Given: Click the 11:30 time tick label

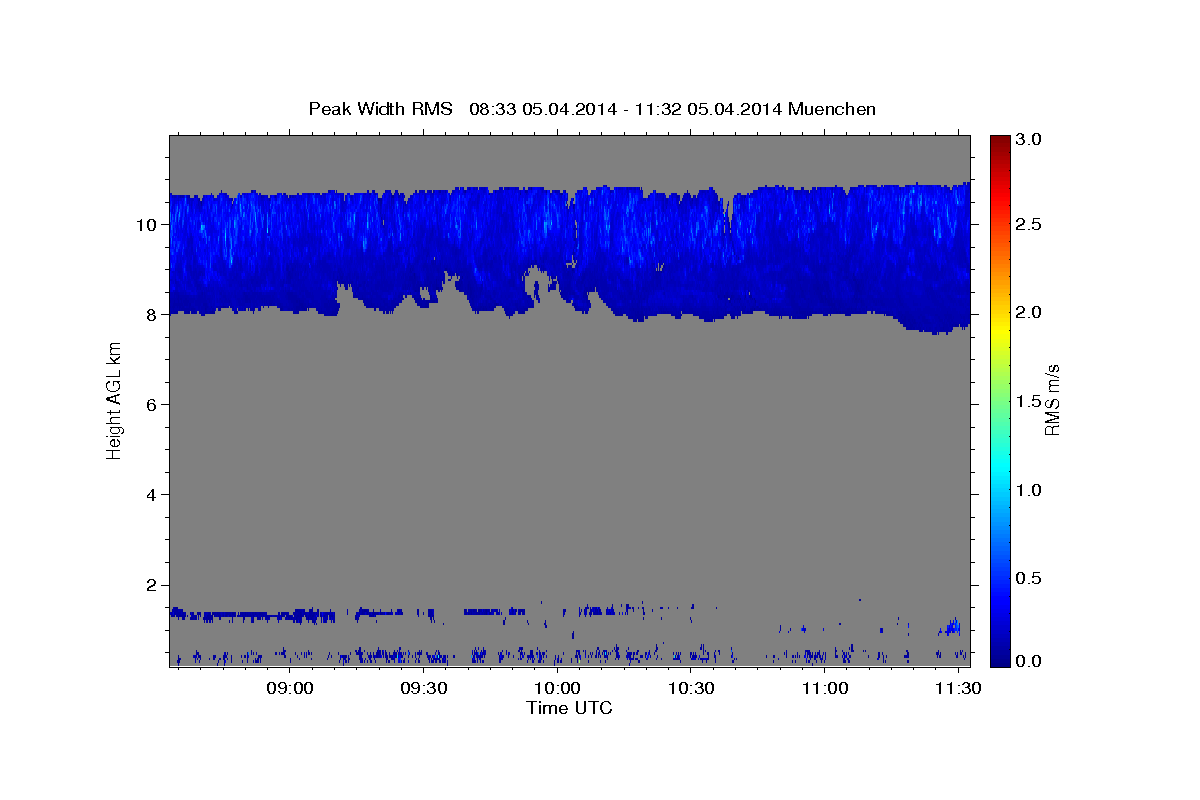Looking at the screenshot, I should tap(957, 689).
